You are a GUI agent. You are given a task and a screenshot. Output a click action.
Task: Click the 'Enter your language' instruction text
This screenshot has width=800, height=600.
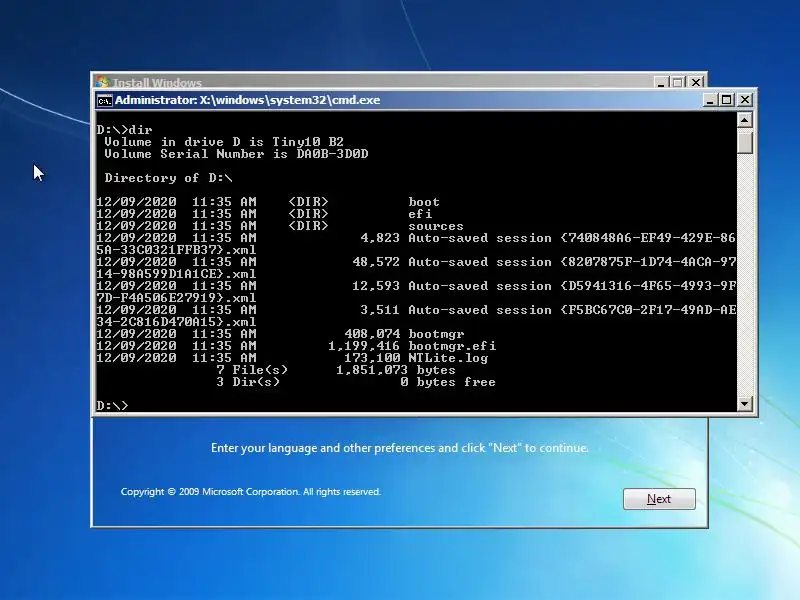[x=399, y=448]
